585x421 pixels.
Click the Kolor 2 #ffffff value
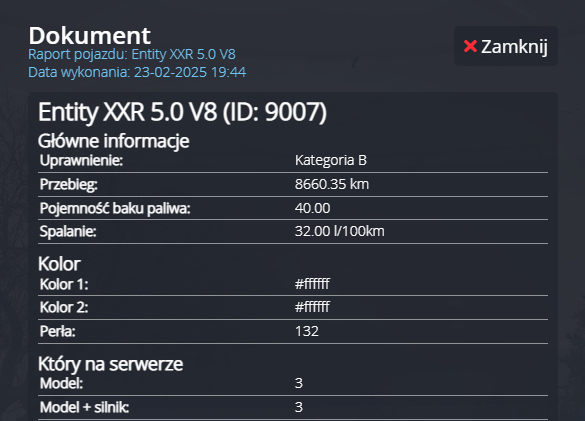(x=312, y=307)
